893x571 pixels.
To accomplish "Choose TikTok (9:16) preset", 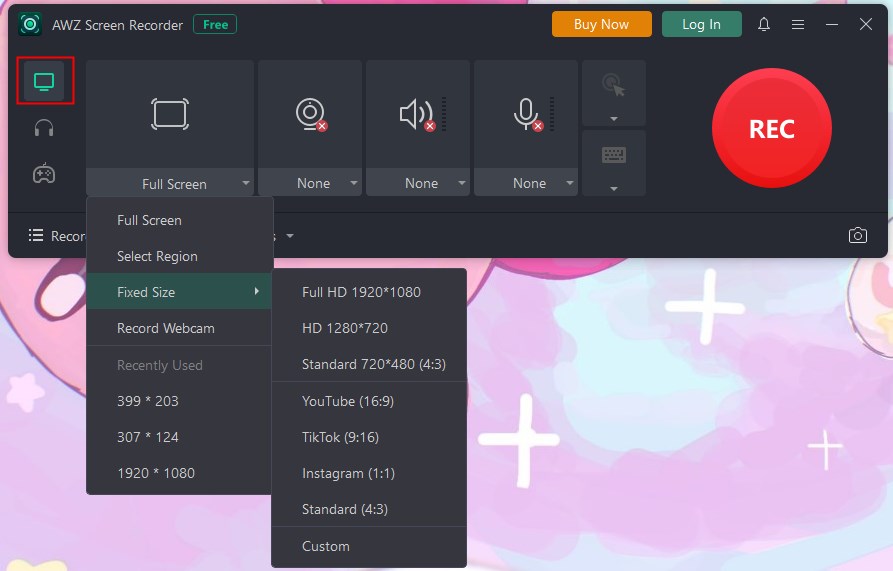I will point(369,437).
